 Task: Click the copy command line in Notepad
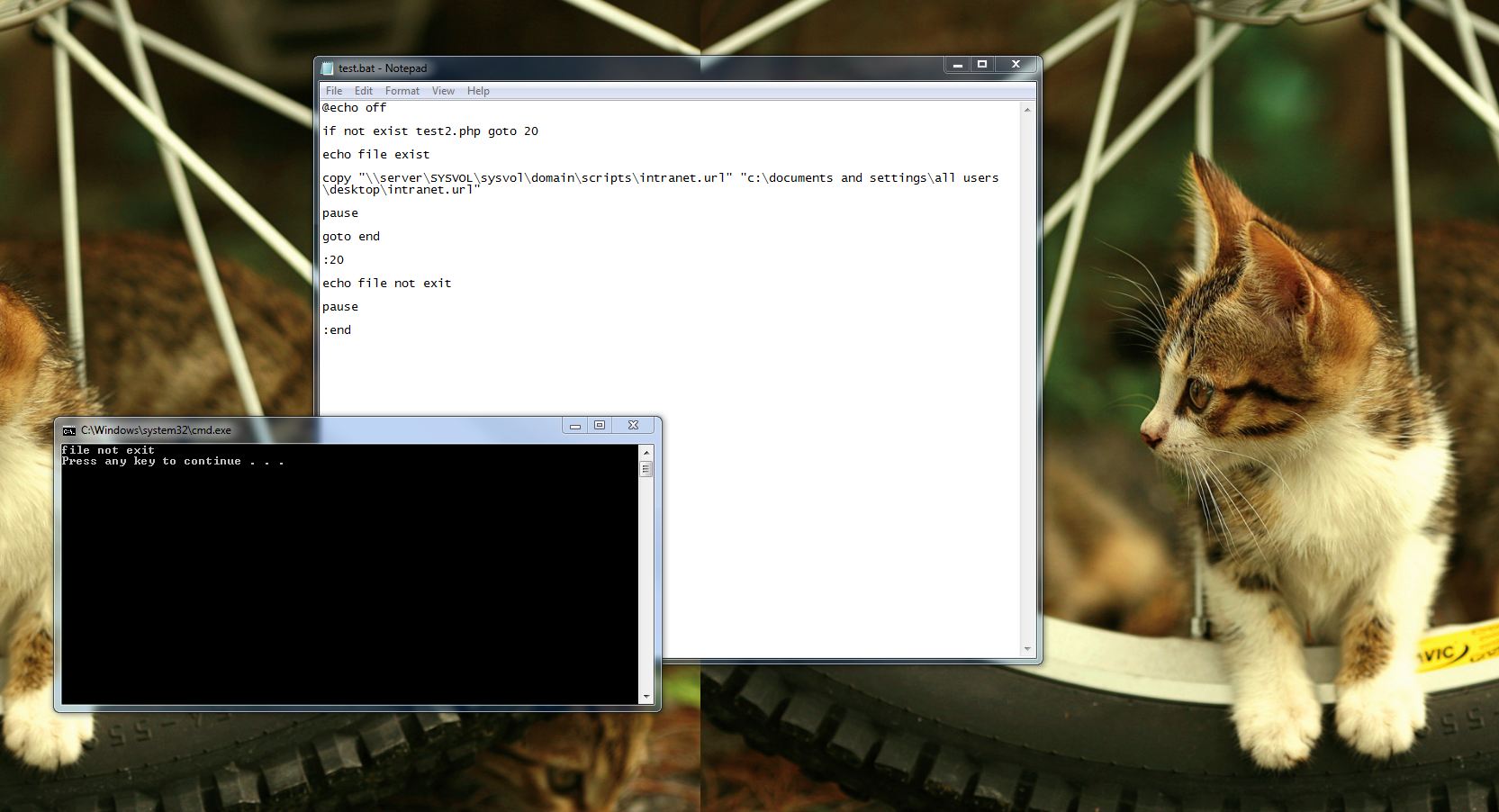point(661,177)
